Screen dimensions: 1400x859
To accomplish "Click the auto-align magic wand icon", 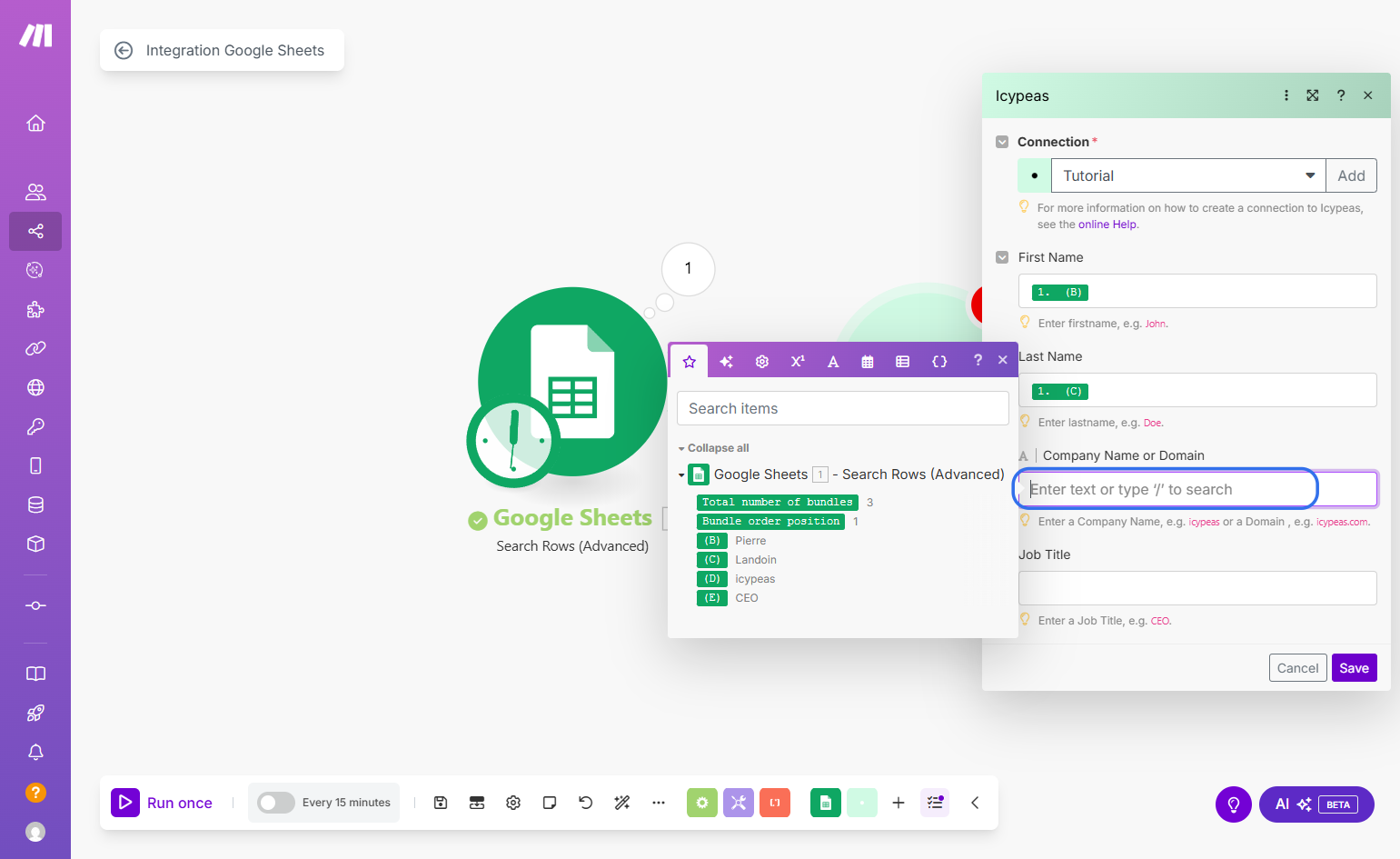I will [x=622, y=803].
